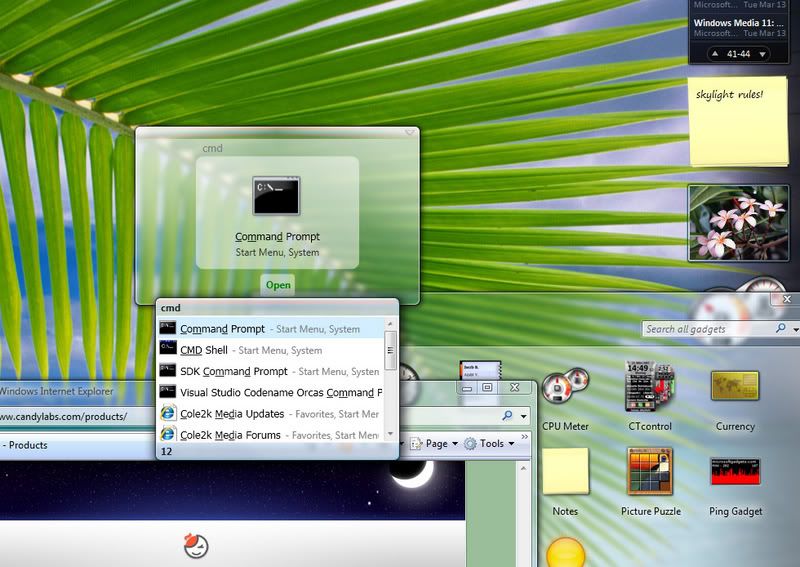Add the Picture Puzzle gadget
800x567 pixels.
click(651, 482)
